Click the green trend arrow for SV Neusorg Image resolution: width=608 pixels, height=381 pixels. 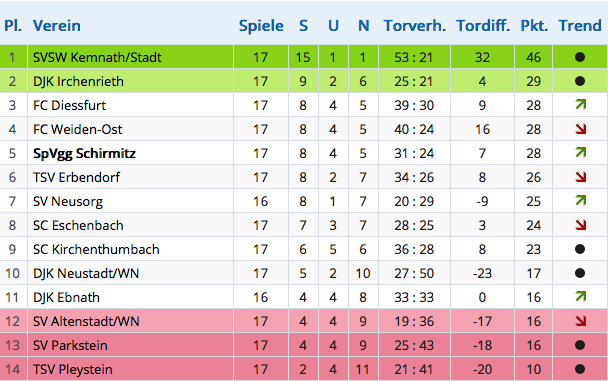(x=580, y=201)
